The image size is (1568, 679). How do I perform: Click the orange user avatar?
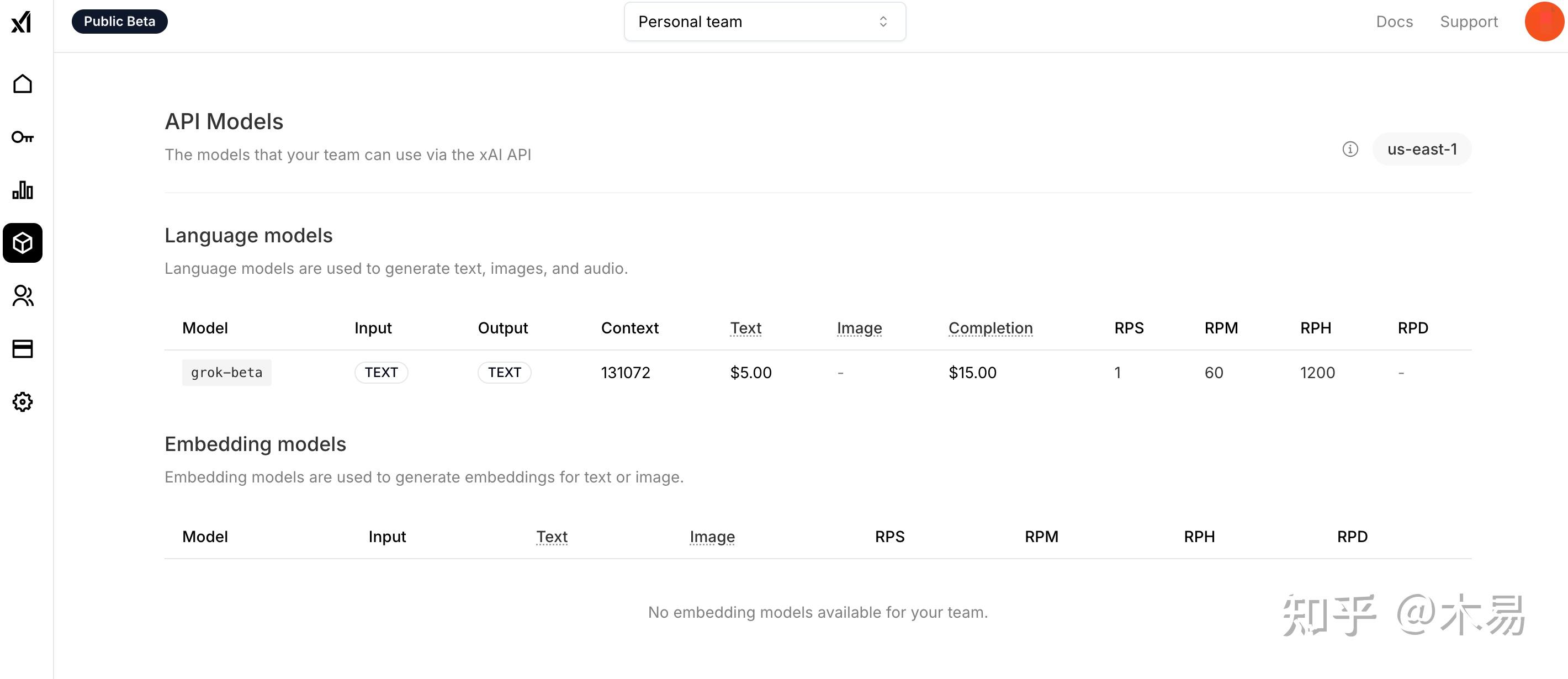1544,22
